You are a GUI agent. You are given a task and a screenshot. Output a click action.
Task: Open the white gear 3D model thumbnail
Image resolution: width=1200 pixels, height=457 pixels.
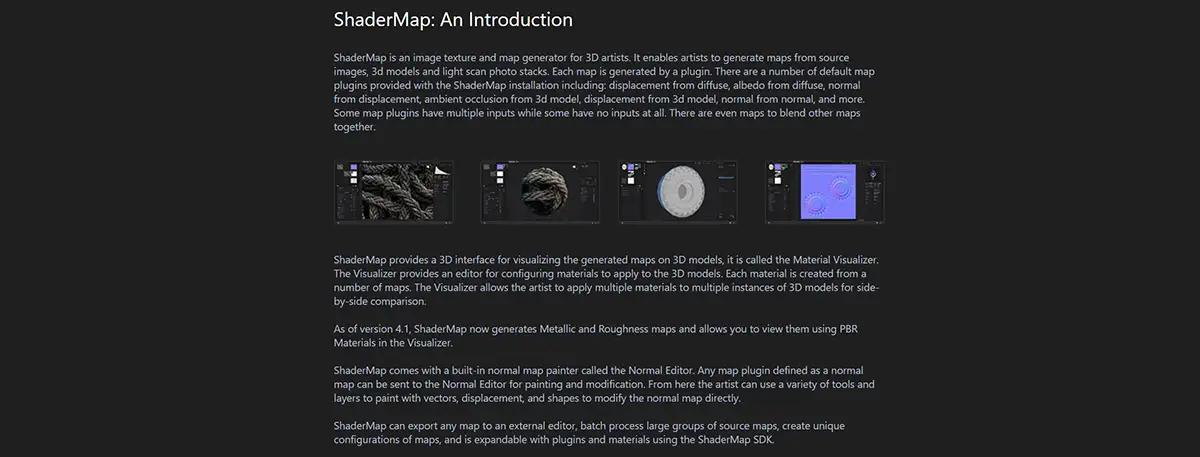tap(678, 192)
